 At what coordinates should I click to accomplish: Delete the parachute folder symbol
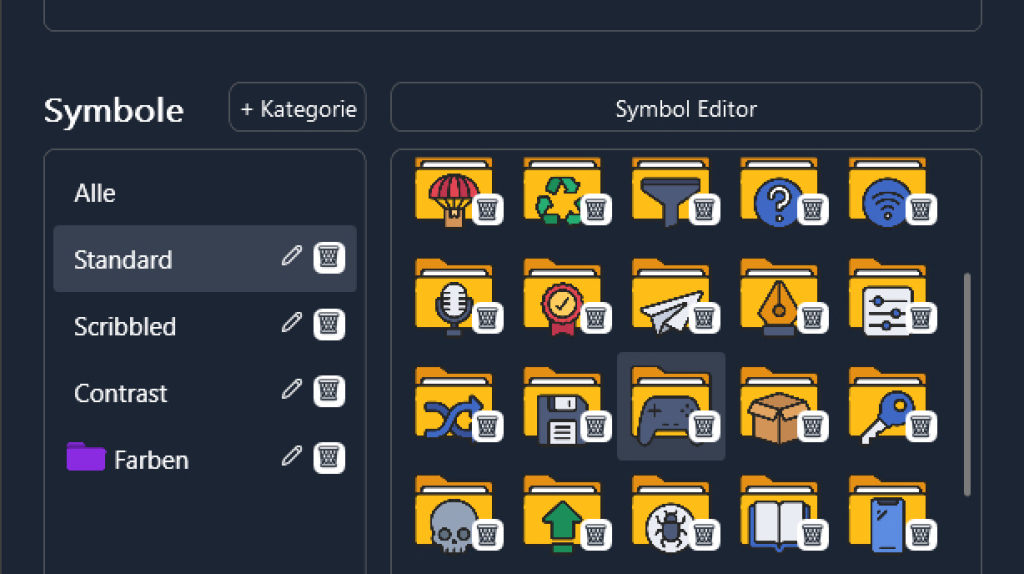[x=487, y=208]
